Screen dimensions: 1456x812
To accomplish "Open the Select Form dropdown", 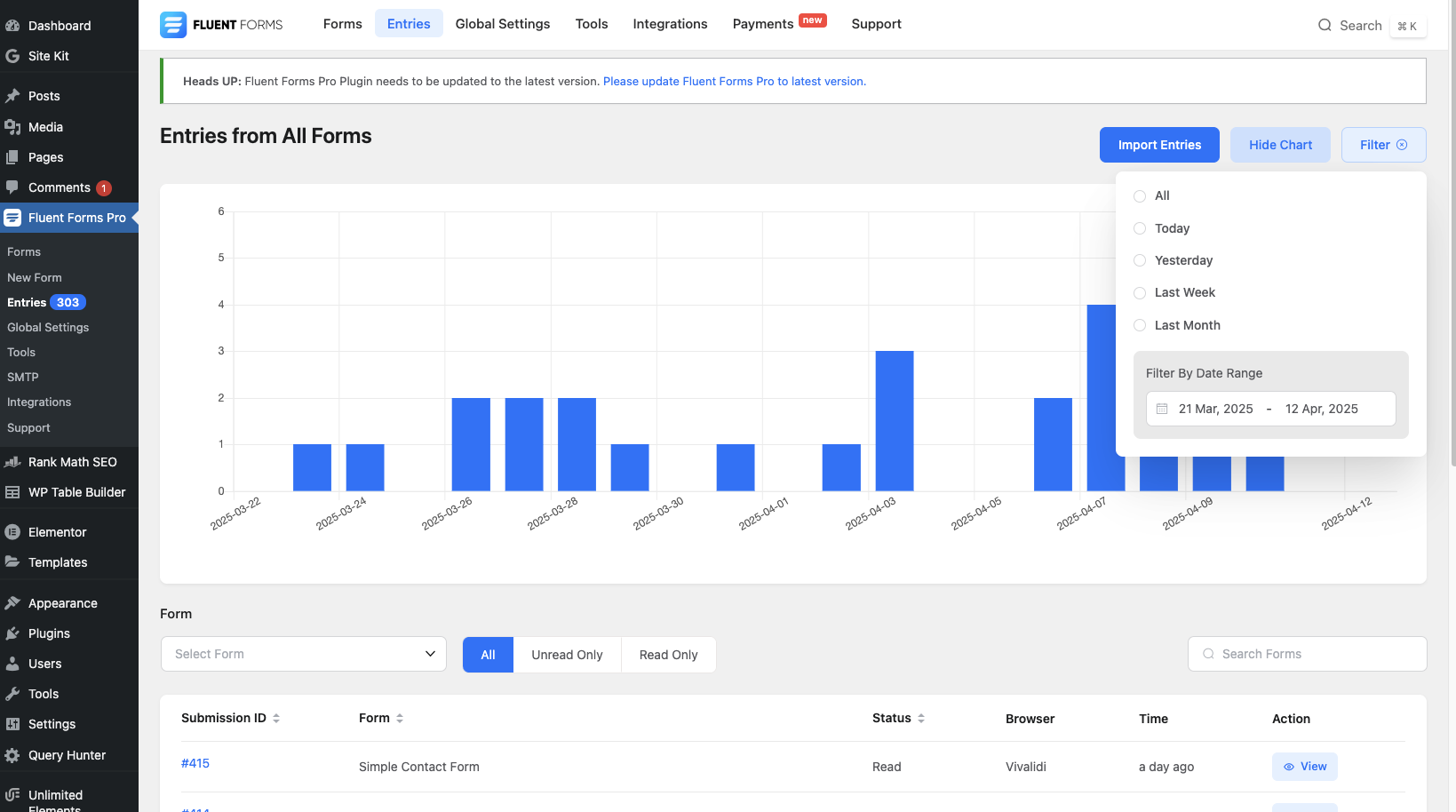I will 303,654.
